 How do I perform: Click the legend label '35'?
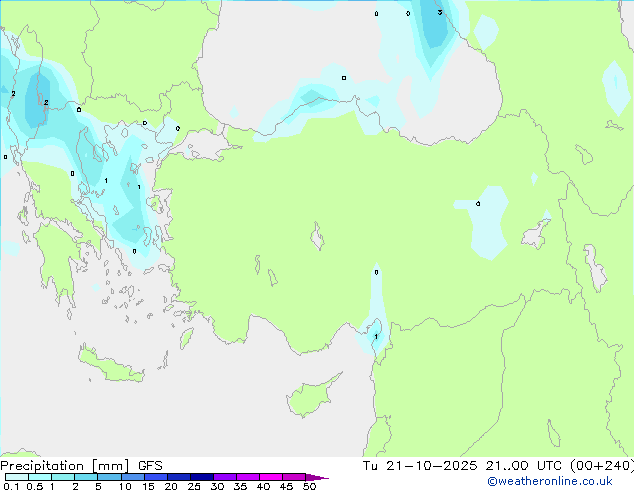click(240, 486)
